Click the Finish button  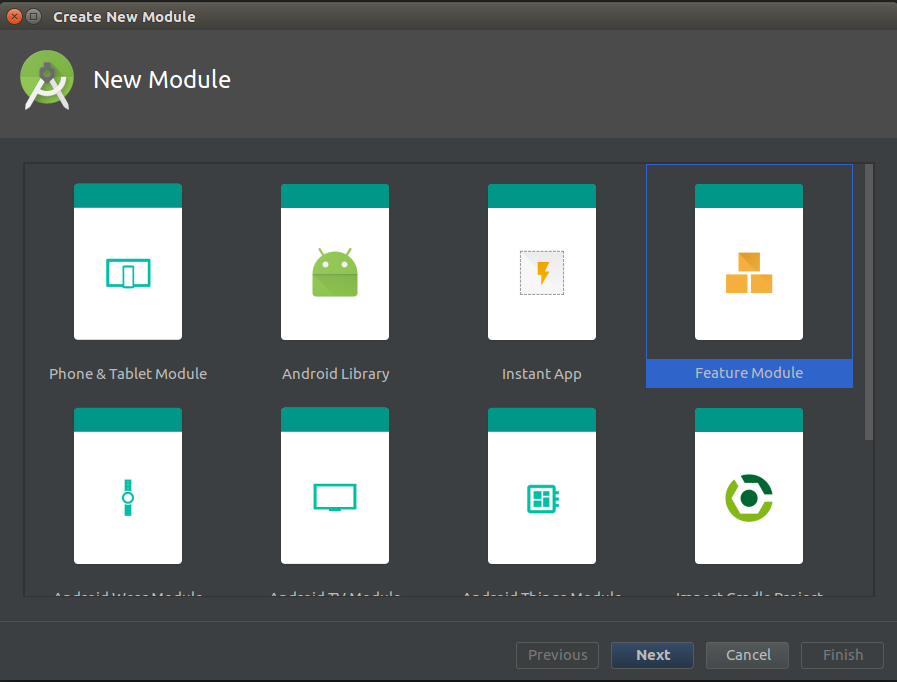pyautogui.click(x=842, y=655)
